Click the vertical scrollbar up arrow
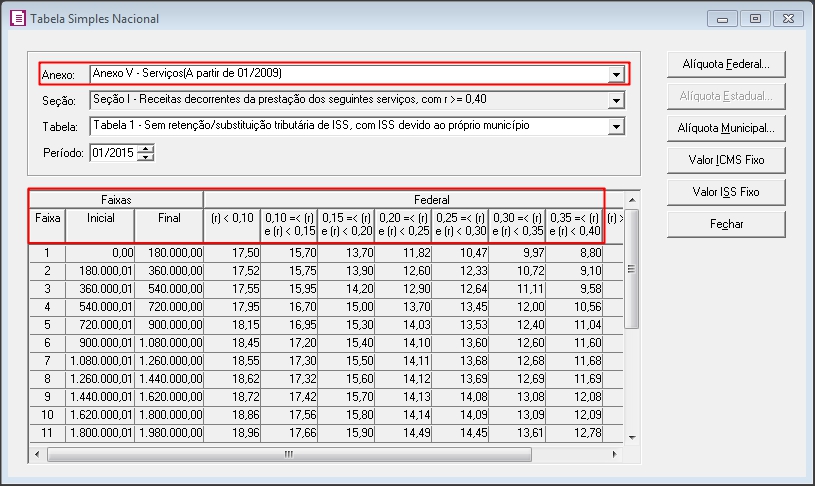Viewport: 815px width, 486px height. pyautogui.click(x=632, y=200)
